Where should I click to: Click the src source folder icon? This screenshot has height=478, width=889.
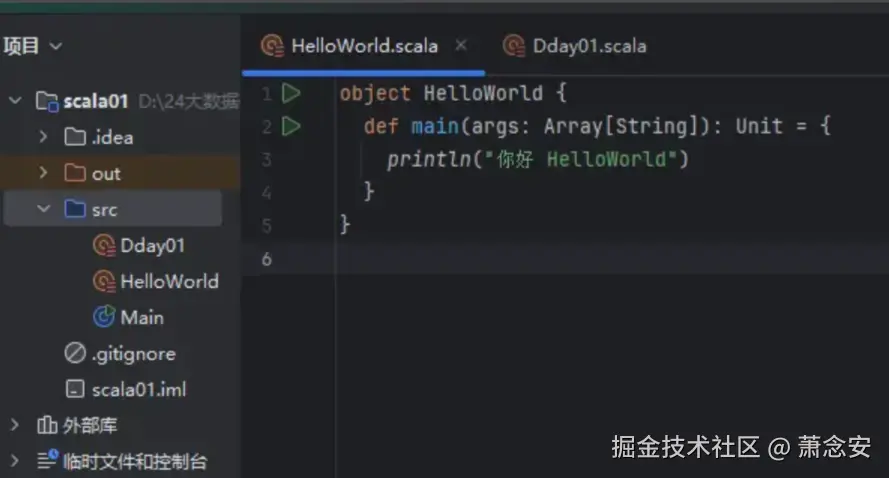coord(75,209)
